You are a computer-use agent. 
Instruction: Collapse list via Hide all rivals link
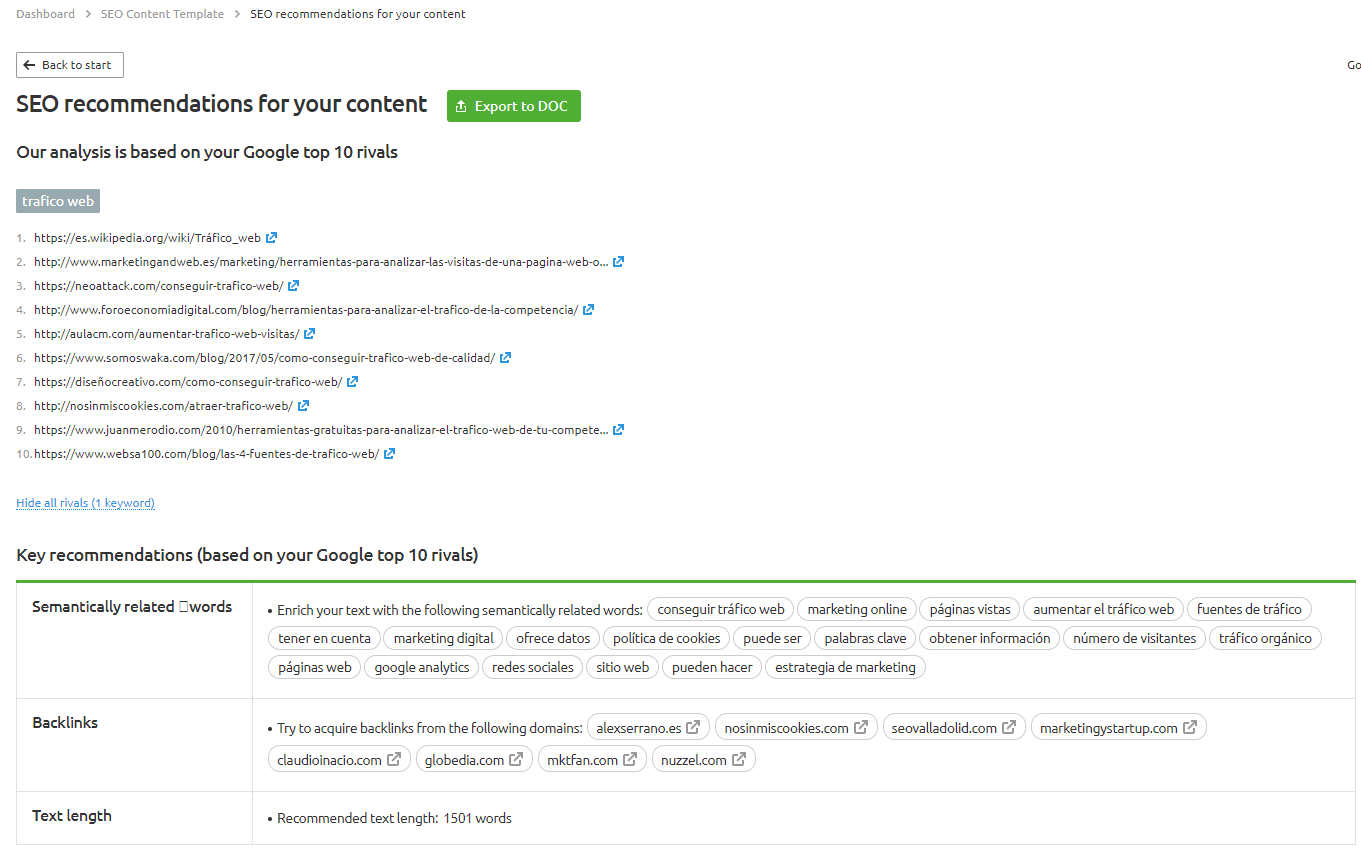[85, 503]
